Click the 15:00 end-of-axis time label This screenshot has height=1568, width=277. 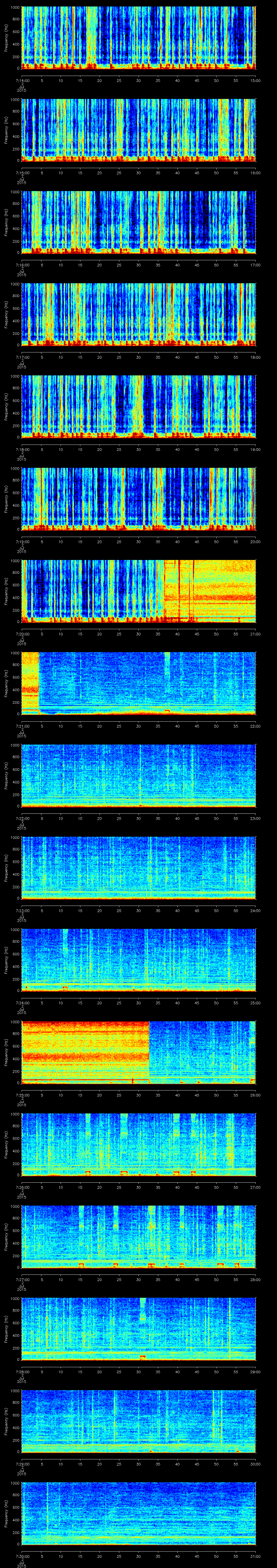click(x=256, y=80)
